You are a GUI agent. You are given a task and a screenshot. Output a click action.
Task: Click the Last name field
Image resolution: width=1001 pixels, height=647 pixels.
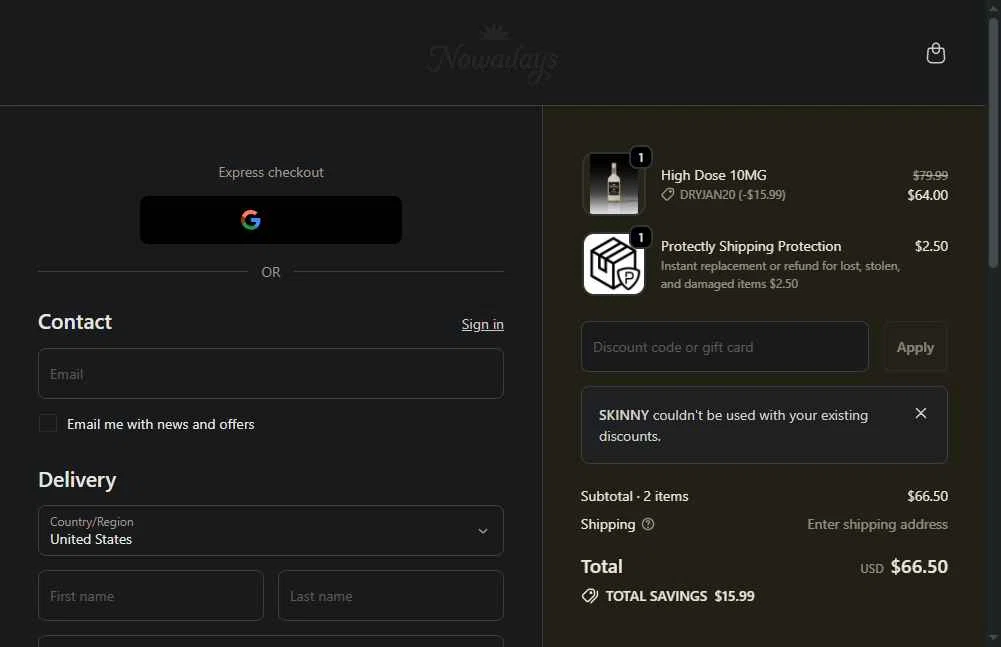point(391,595)
